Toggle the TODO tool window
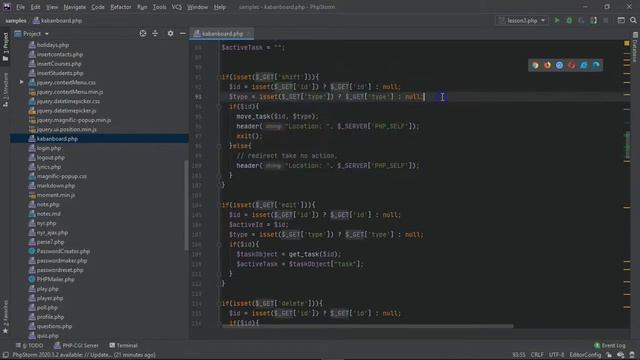Image resolution: width=640 pixels, height=360 pixels. point(29,345)
